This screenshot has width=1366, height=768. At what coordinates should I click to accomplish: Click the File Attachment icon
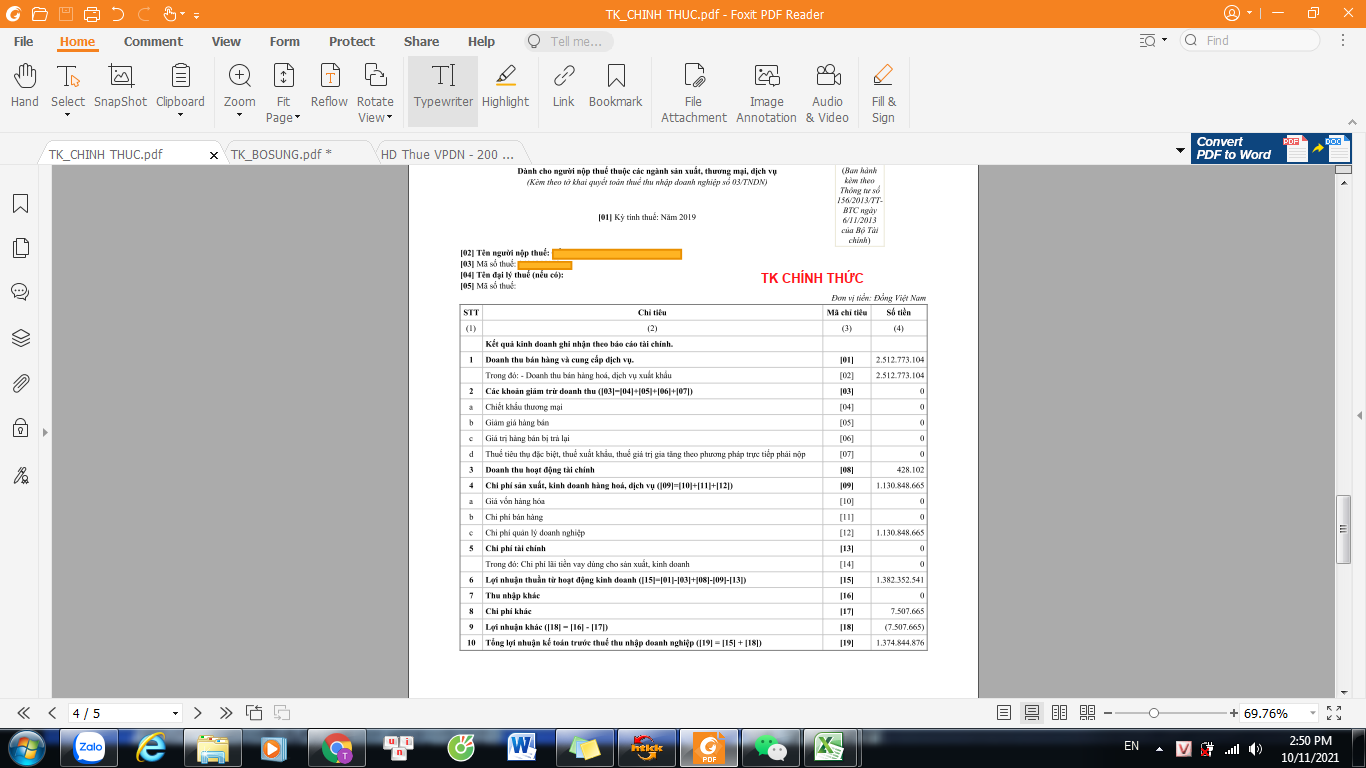(x=693, y=92)
